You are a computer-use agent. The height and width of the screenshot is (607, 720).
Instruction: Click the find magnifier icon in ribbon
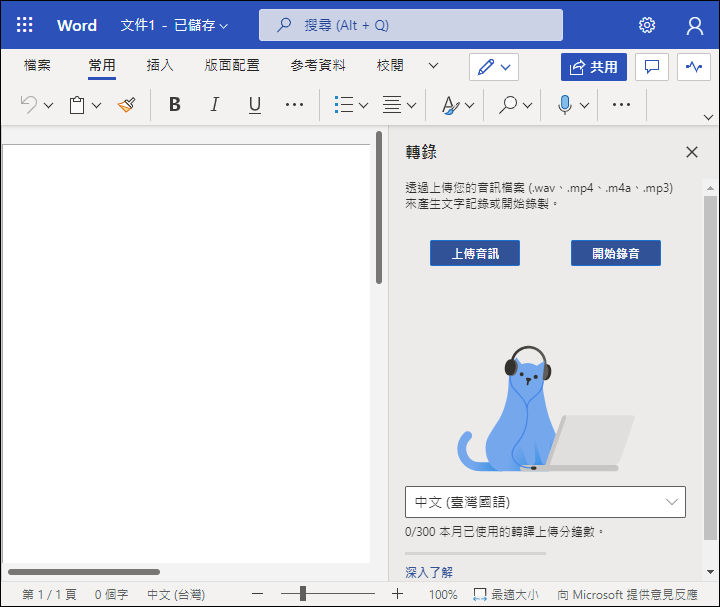pyautogui.click(x=508, y=105)
